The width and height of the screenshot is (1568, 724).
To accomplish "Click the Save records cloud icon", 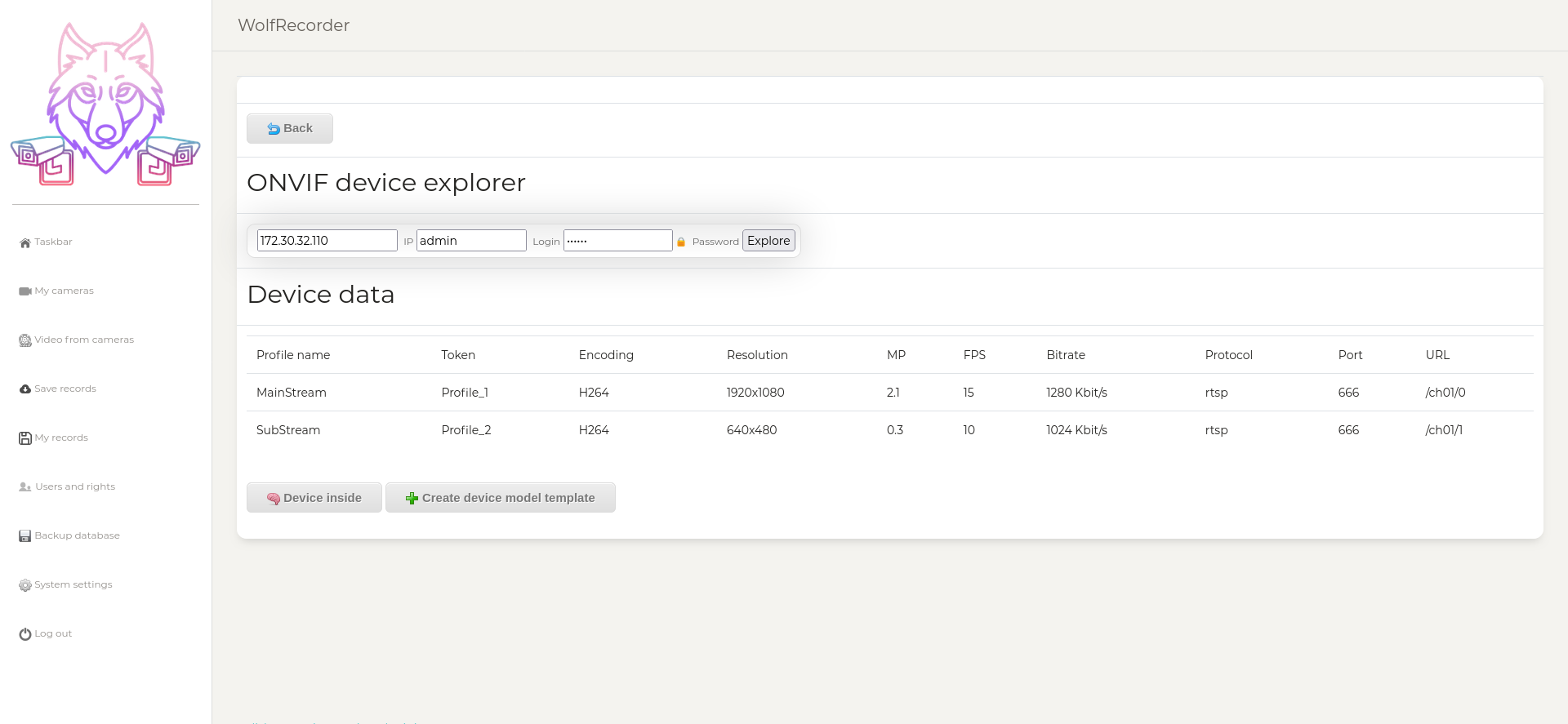I will point(25,389).
